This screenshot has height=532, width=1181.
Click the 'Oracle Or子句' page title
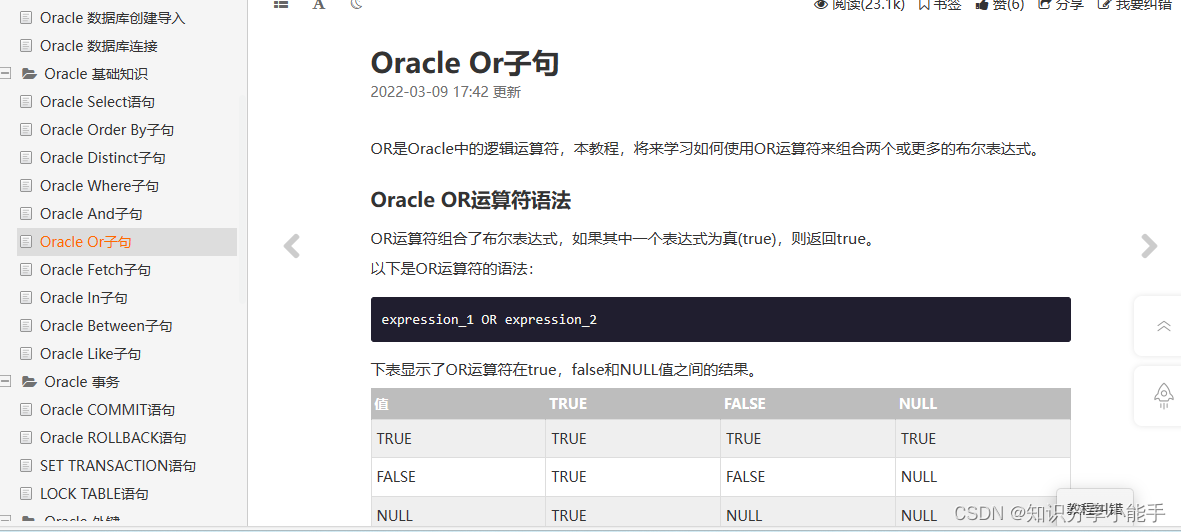[x=465, y=63]
